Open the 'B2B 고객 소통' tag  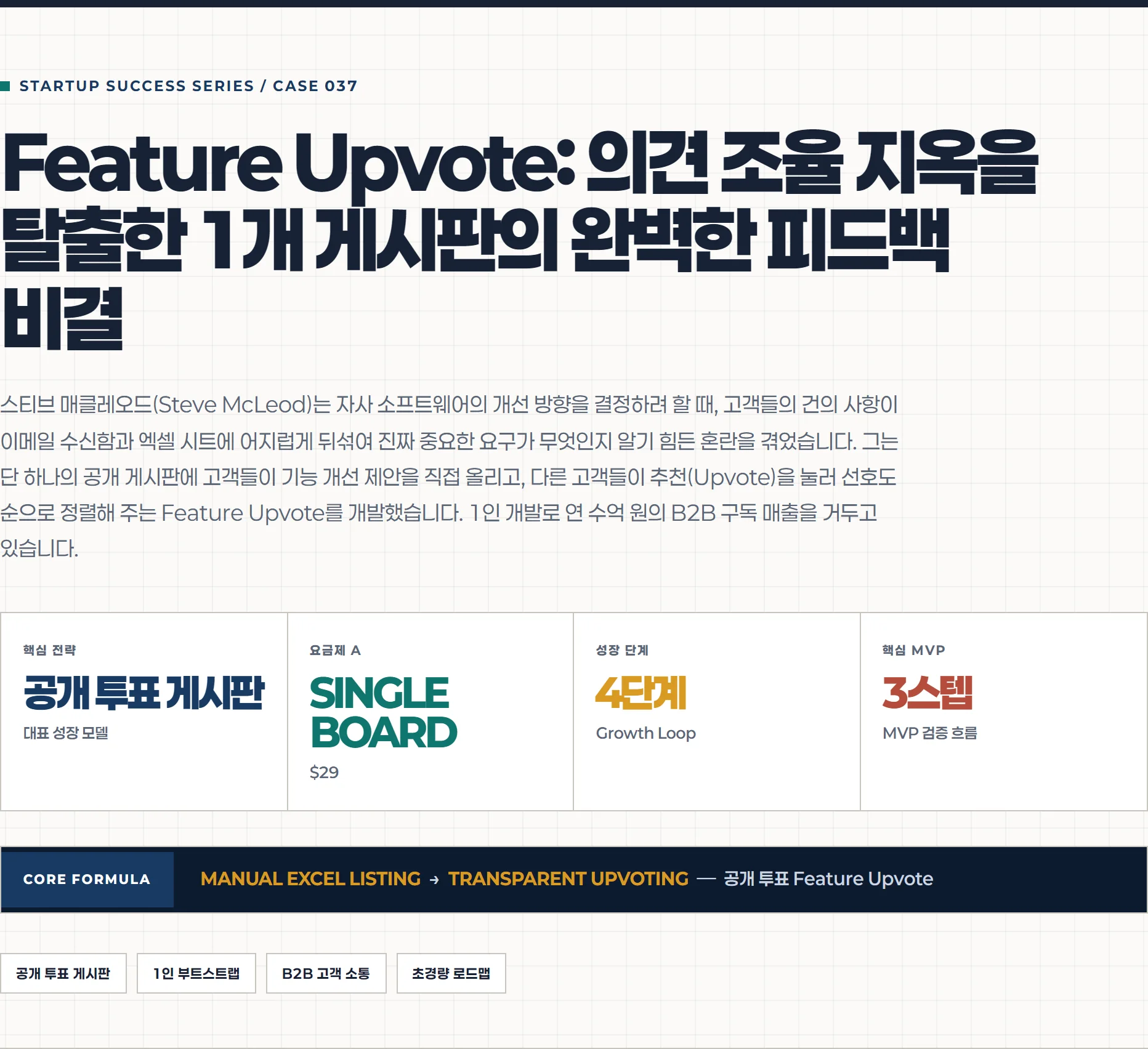point(326,973)
